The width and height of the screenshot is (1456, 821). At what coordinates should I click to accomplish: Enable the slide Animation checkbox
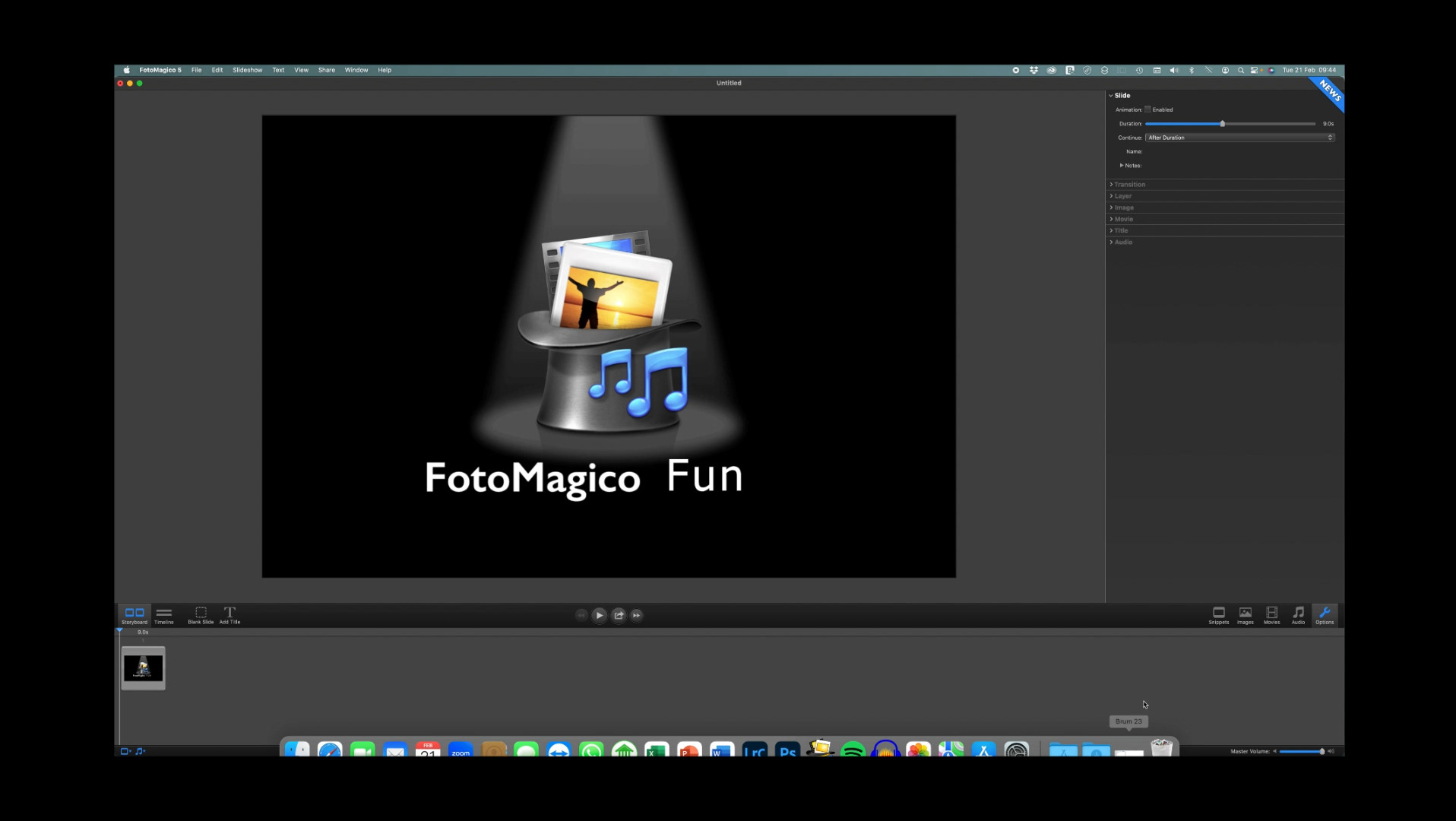(x=1147, y=109)
